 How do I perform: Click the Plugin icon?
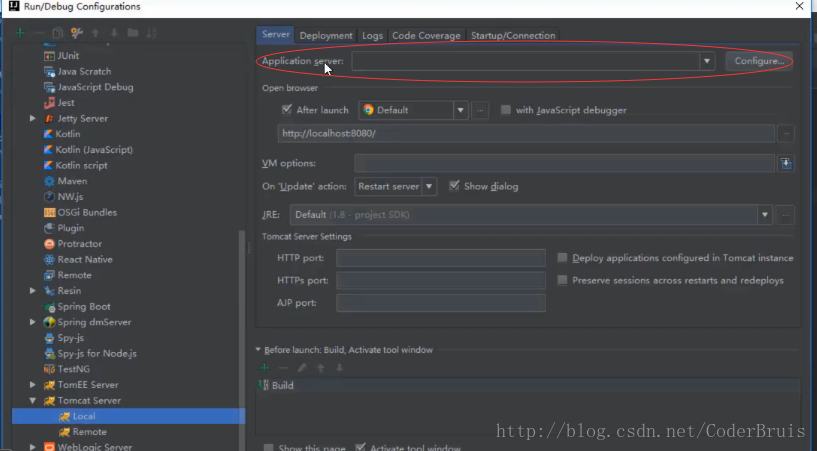pyautogui.click(x=49, y=228)
